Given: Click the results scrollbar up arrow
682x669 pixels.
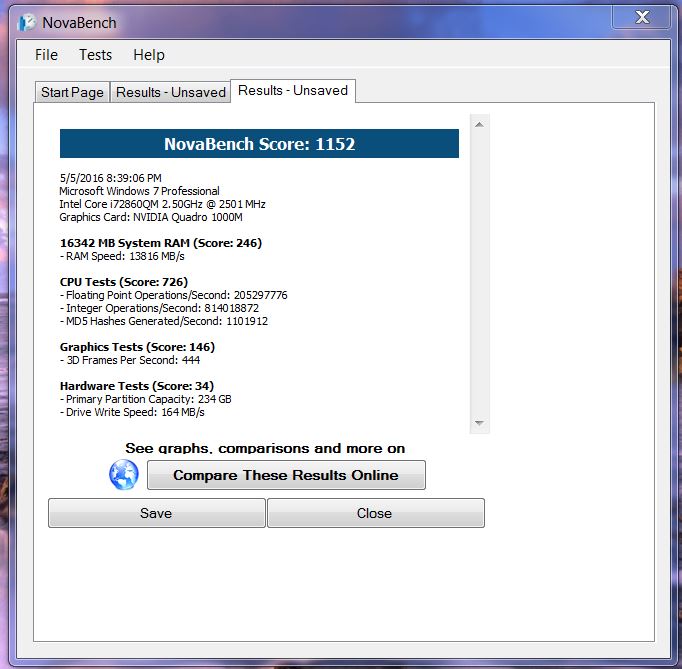Looking at the screenshot, I should coord(479,125).
